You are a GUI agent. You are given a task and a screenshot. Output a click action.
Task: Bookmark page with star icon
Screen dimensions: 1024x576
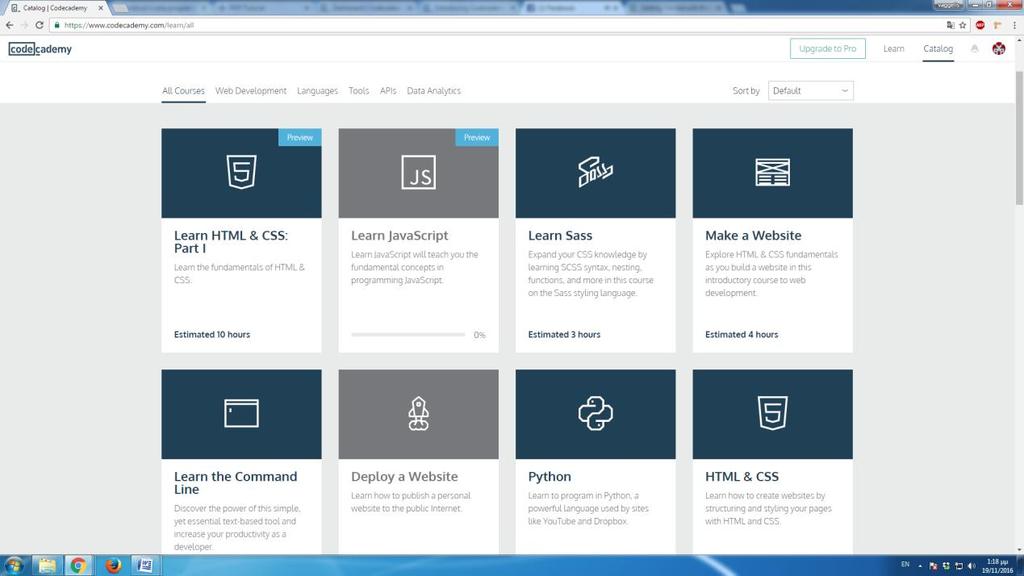point(963,25)
